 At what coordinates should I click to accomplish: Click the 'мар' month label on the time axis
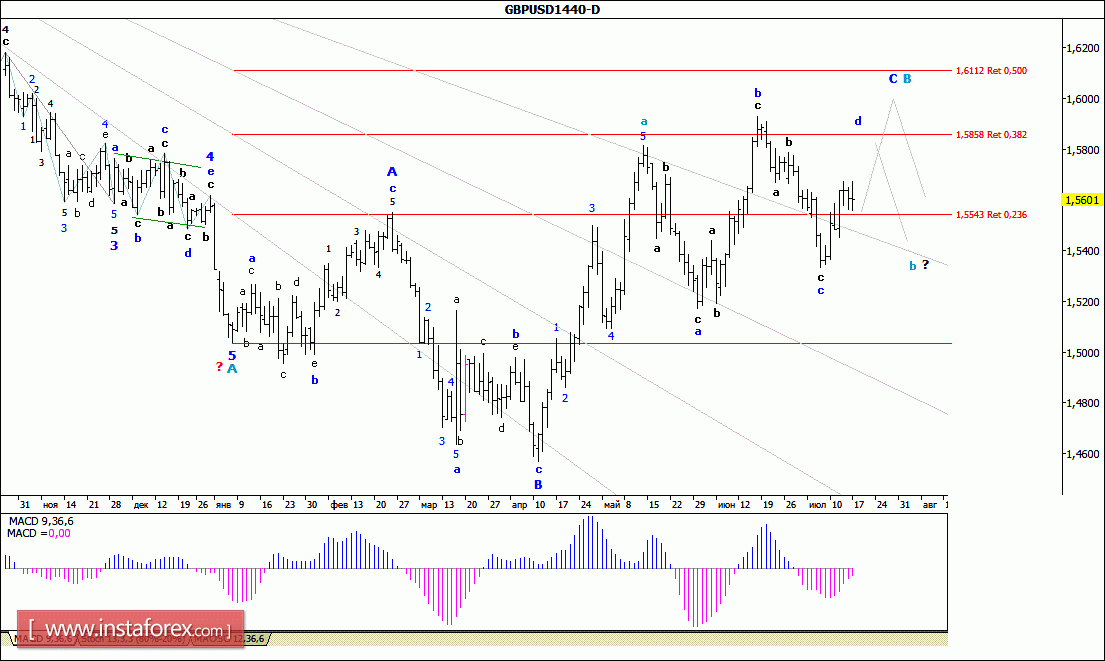428,505
